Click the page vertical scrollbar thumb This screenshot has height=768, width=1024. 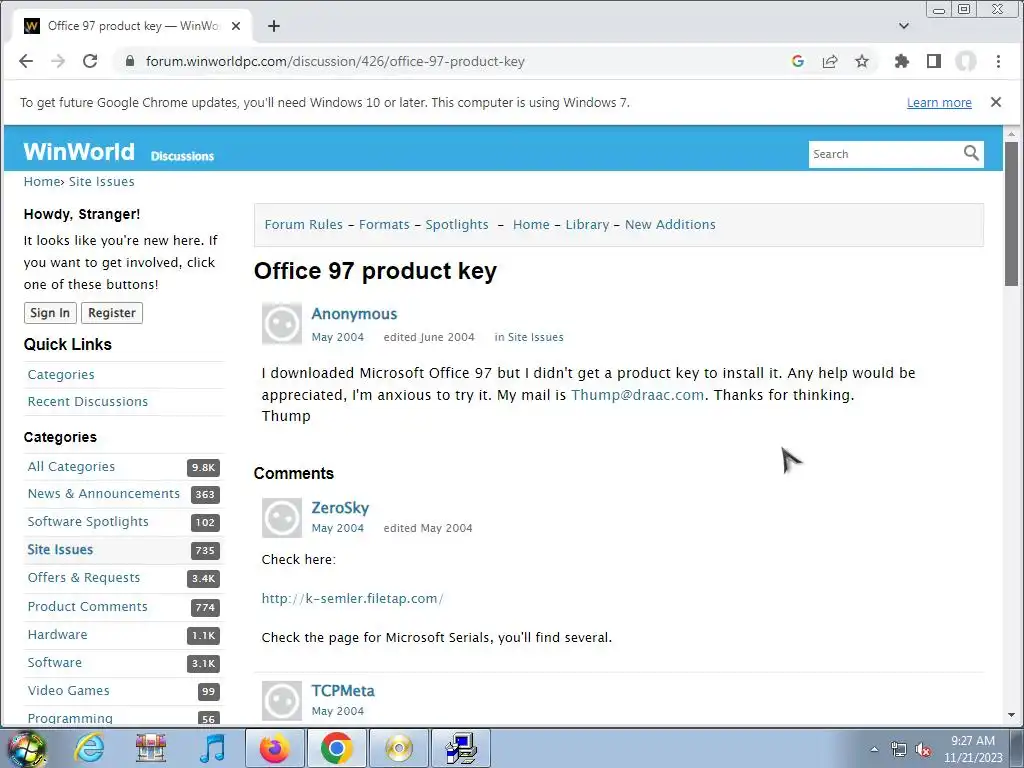tap(1012, 213)
